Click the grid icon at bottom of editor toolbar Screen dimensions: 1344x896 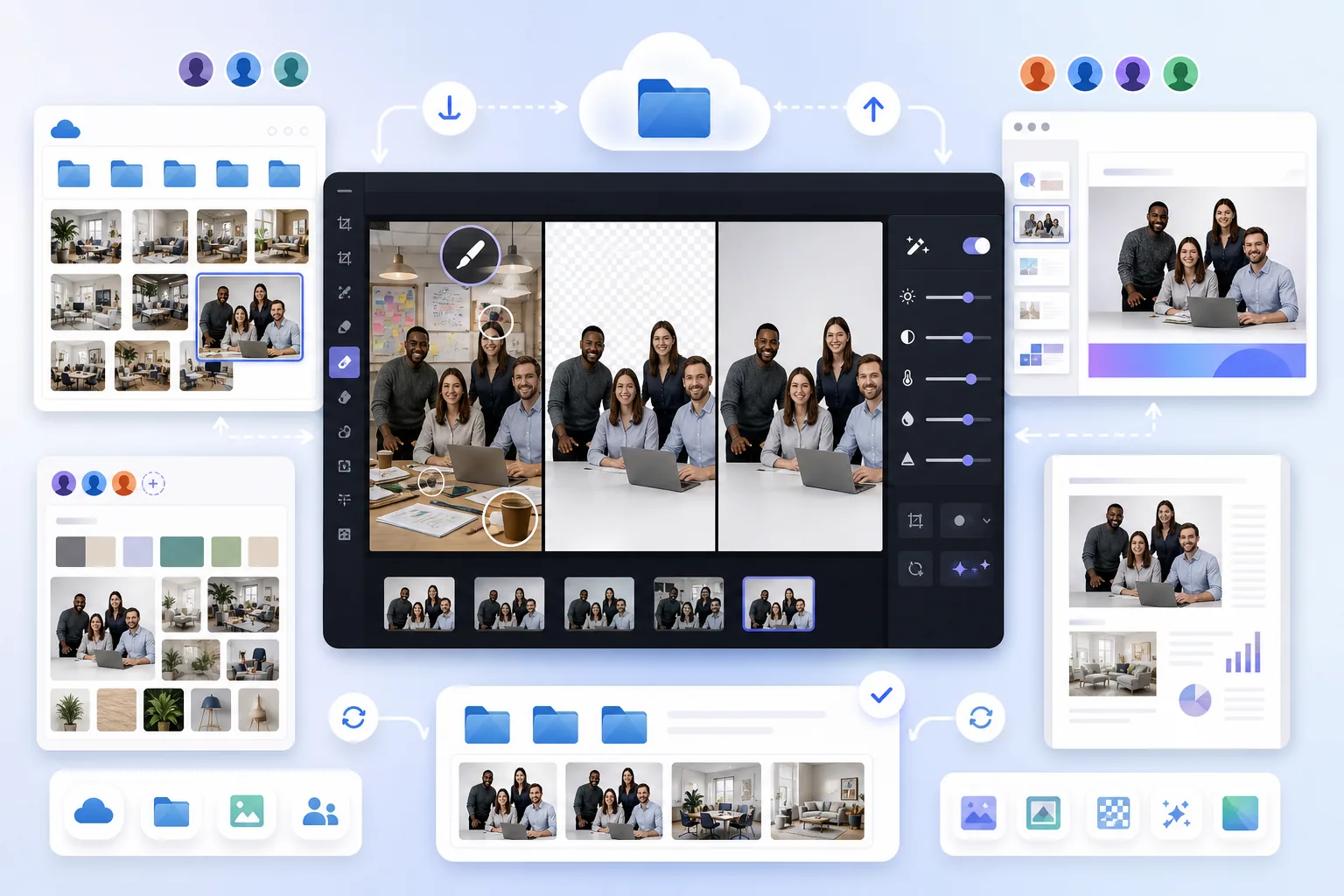coord(344,534)
